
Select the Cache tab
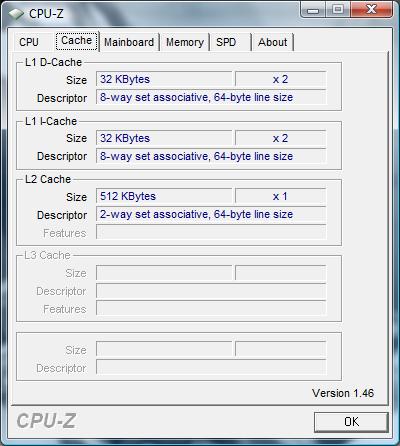77,41
